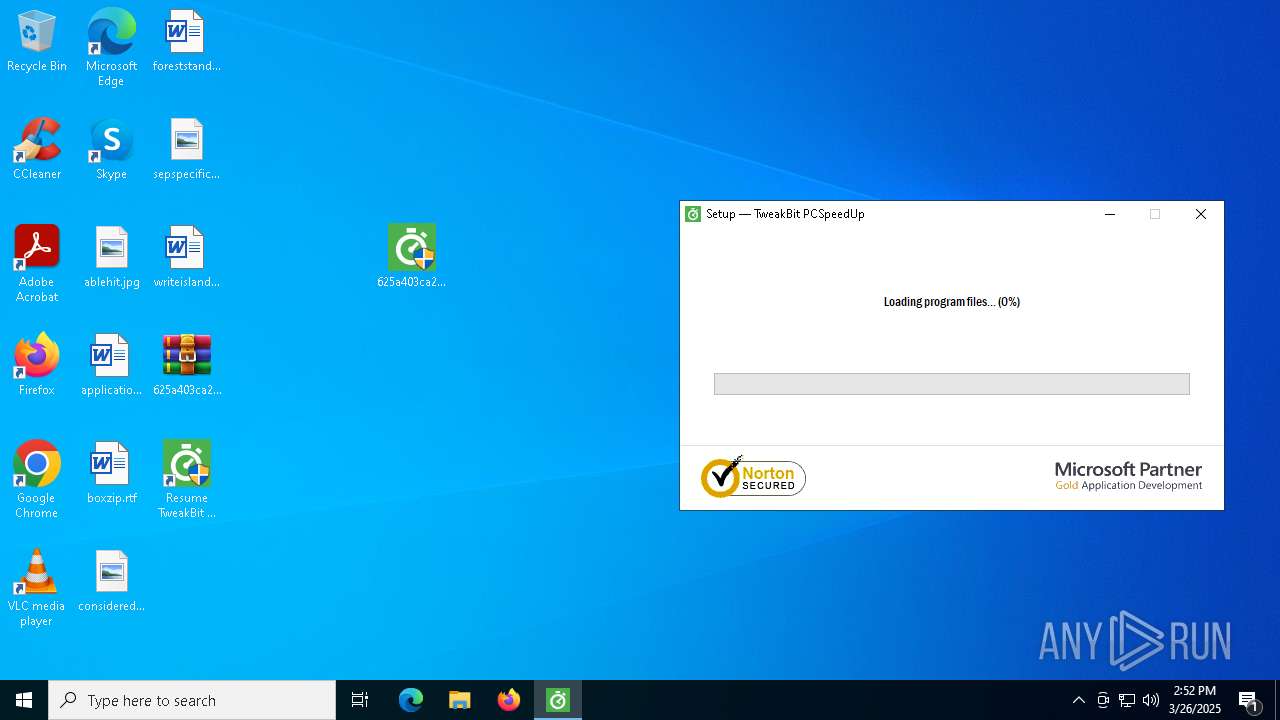
Task: Close the TweakBit PCSpeedUp setup window
Action: coord(1201,214)
